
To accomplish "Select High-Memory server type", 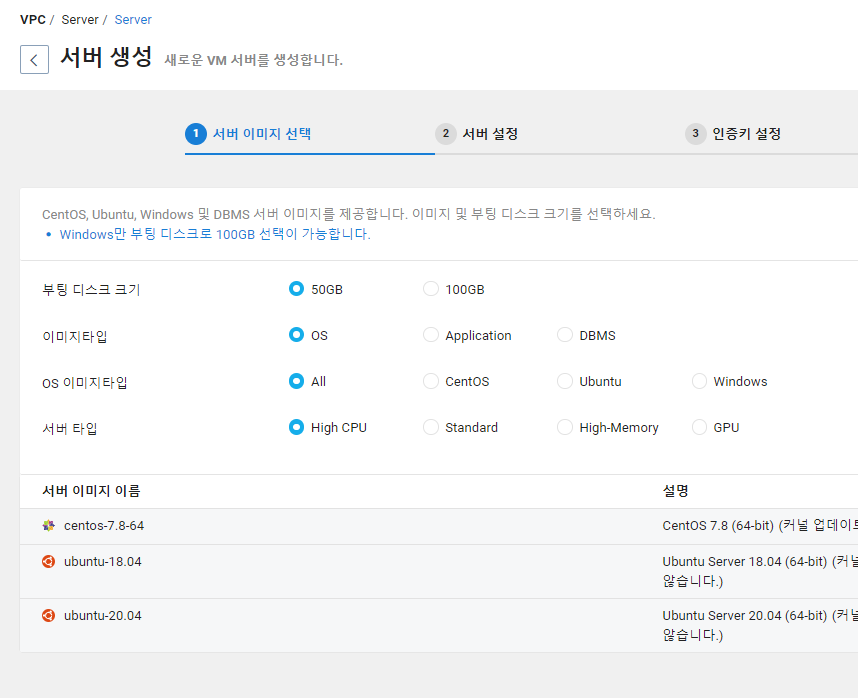I will coord(565,427).
